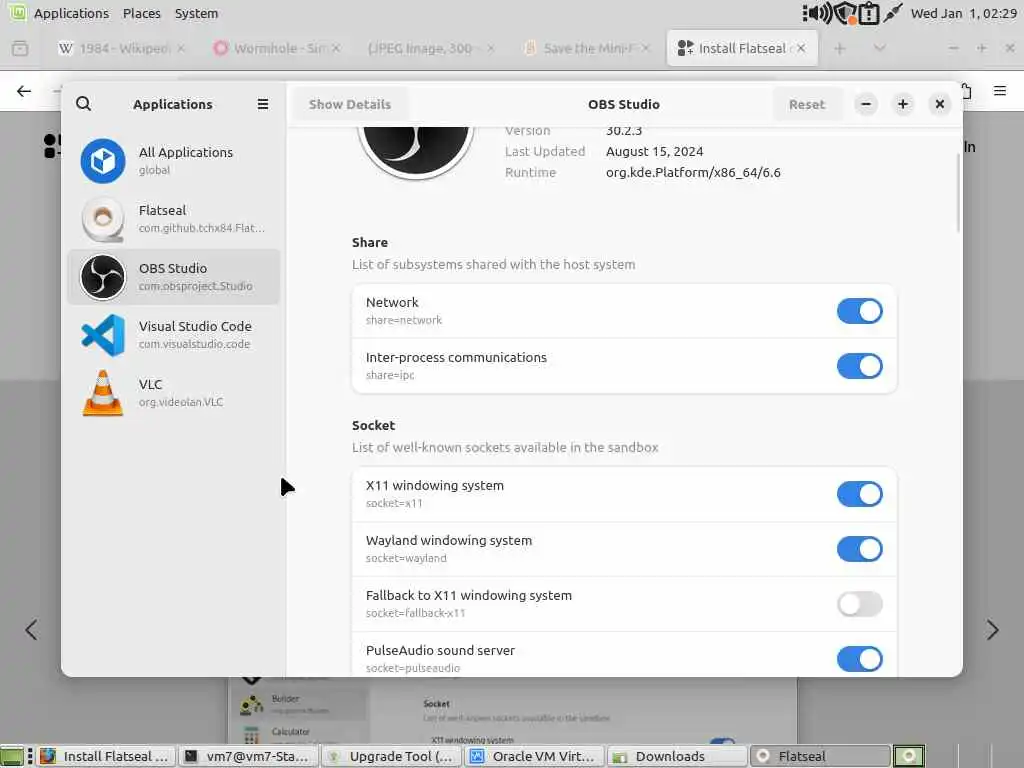The width and height of the screenshot is (1024, 768).
Task: Click the Show Details button
Action: click(x=350, y=104)
